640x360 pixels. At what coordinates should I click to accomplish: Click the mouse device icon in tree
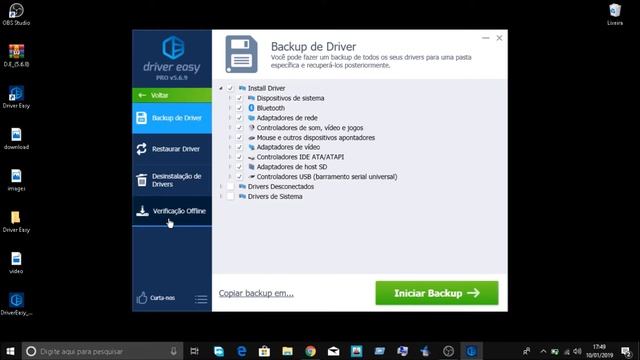tap(251, 138)
